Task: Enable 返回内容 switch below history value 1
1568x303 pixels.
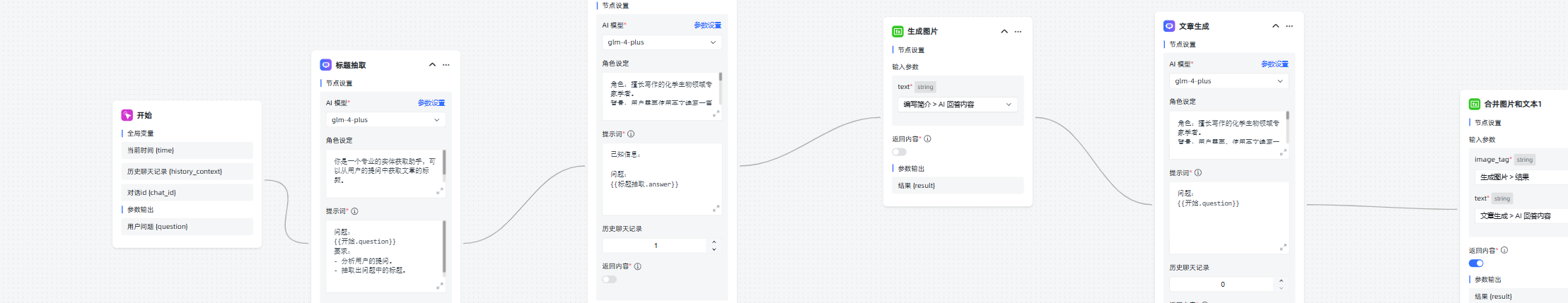Action: pyautogui.click(x=610, y=280)
